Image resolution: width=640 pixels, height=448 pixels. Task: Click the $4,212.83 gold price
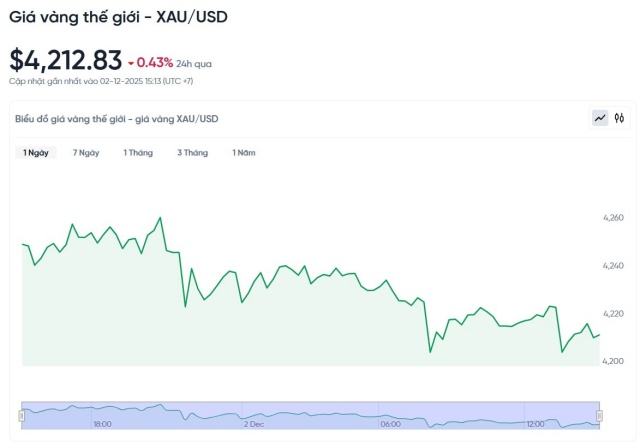(66, 60)
